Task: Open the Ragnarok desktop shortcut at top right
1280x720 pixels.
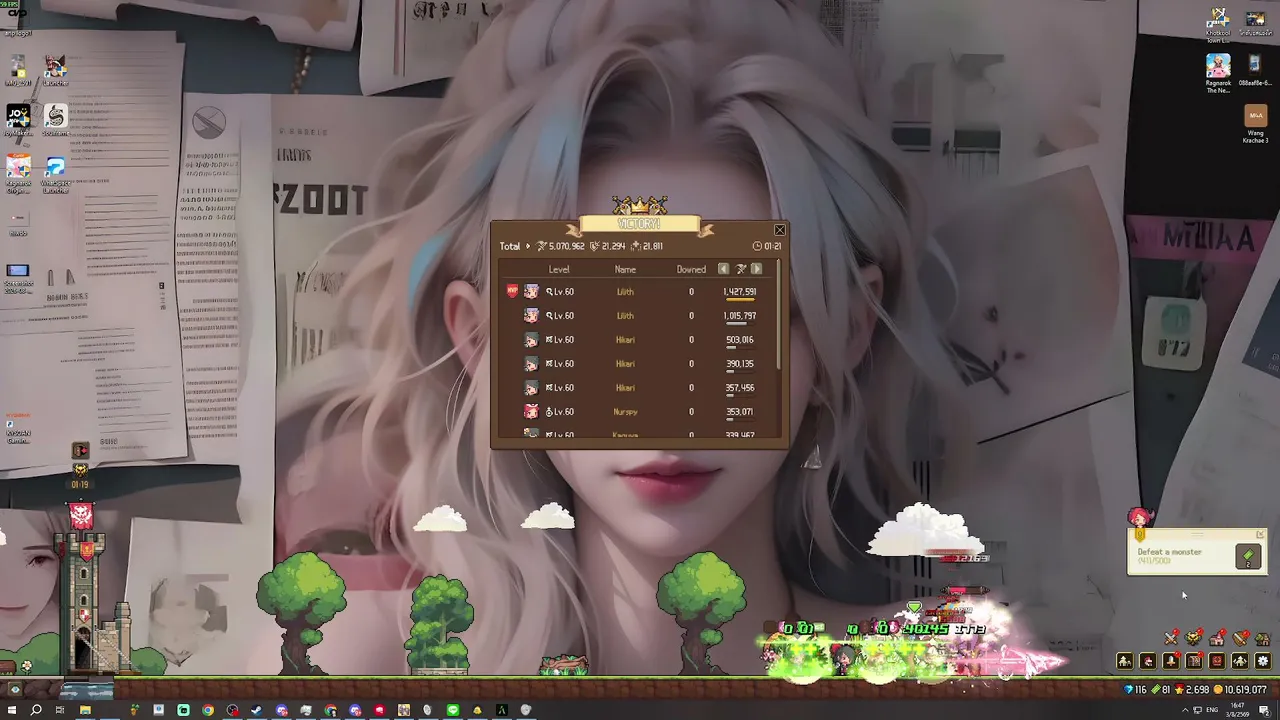Action: [x=1218, y=73]
